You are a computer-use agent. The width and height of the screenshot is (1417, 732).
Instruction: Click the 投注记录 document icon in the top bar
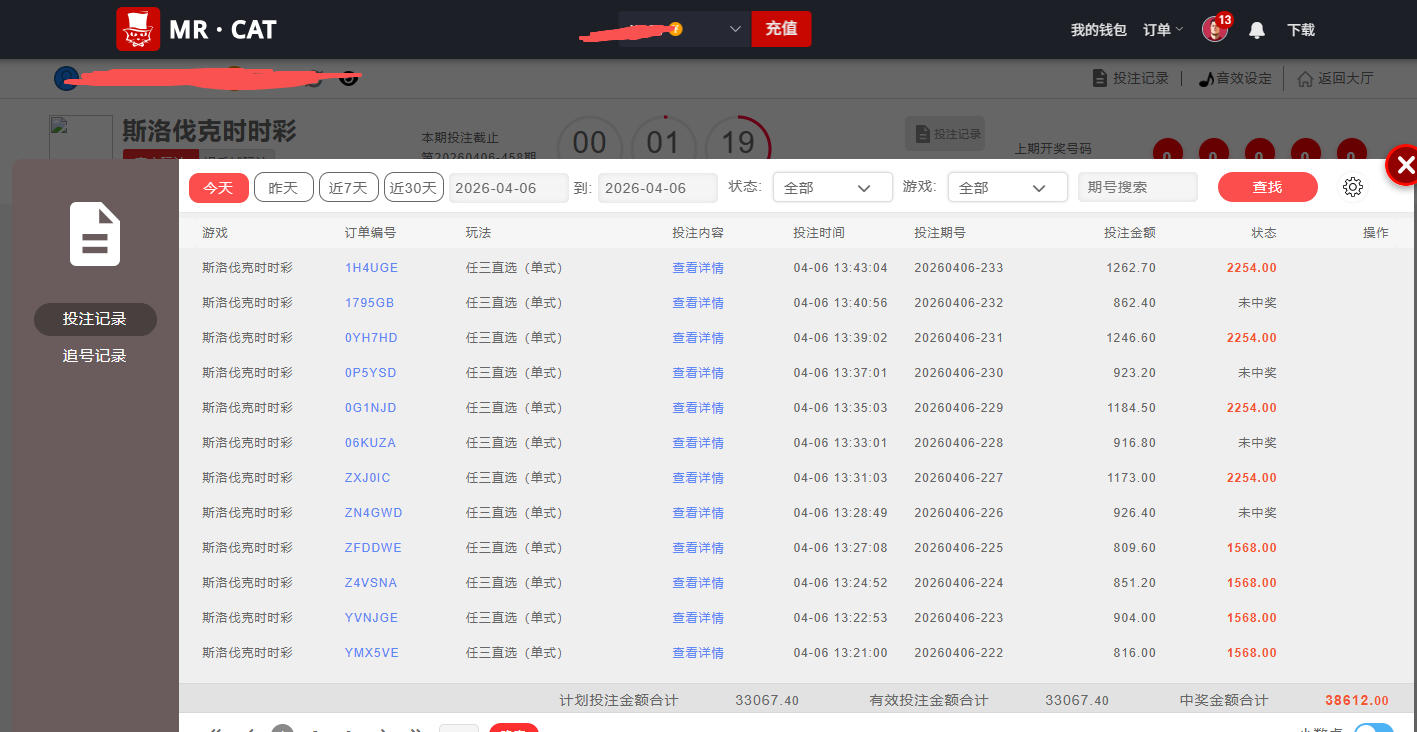[x=1100, y=78]
